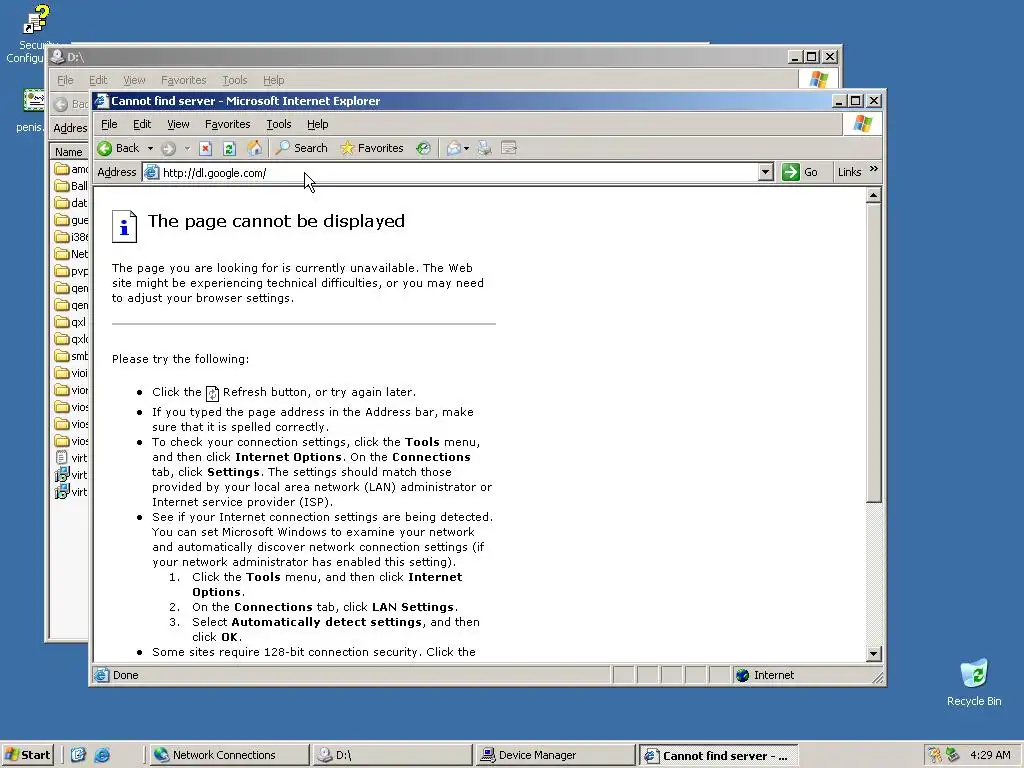Open Edit menu in the D:\ window
The height and width of the screenshot is (768, 1024).
tap(98, 80)
